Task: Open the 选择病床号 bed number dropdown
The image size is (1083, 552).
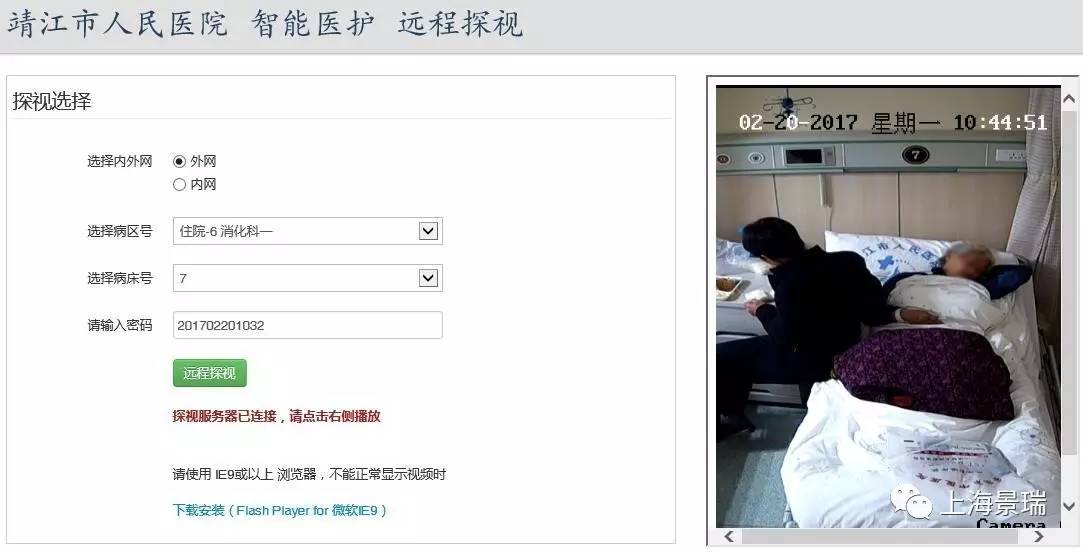Action: tap(307, 278)
